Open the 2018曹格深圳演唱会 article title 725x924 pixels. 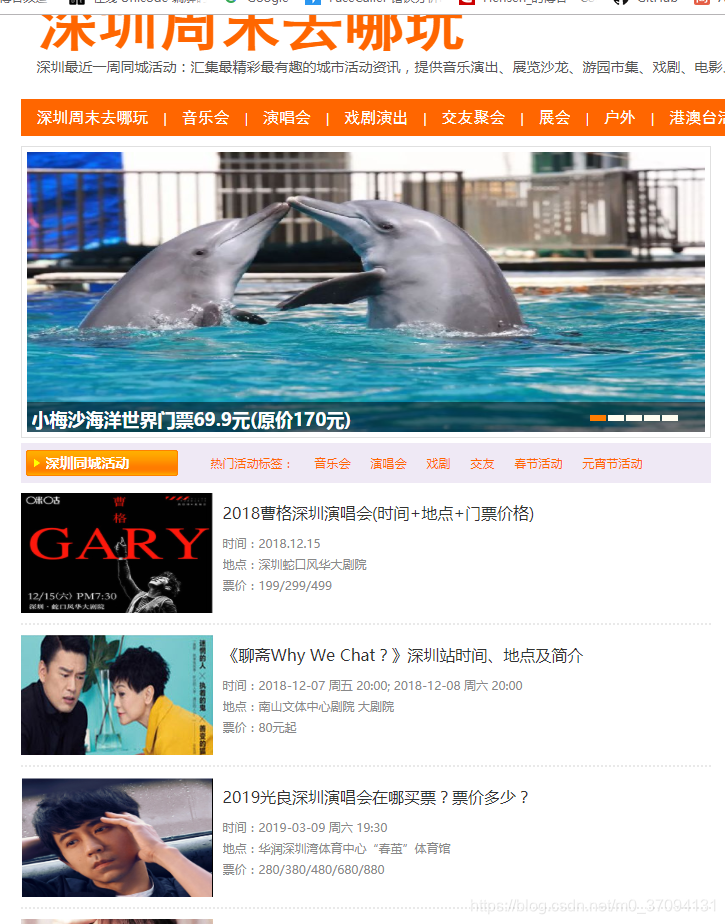[378, 514]
